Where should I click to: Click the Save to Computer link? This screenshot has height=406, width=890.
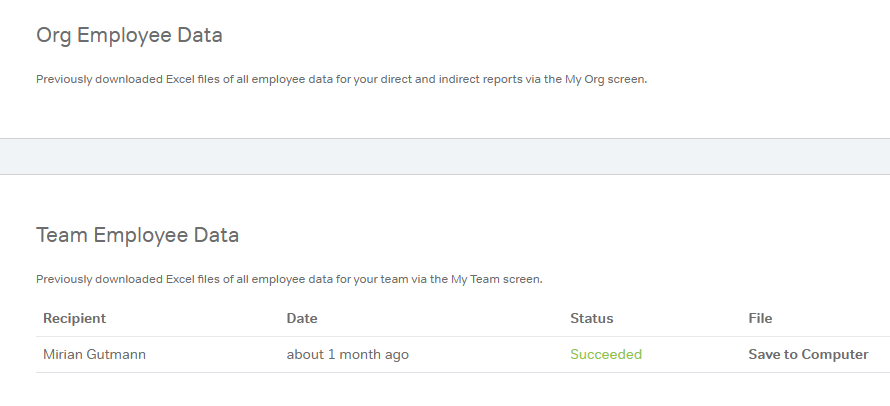[x=808, y=354]
